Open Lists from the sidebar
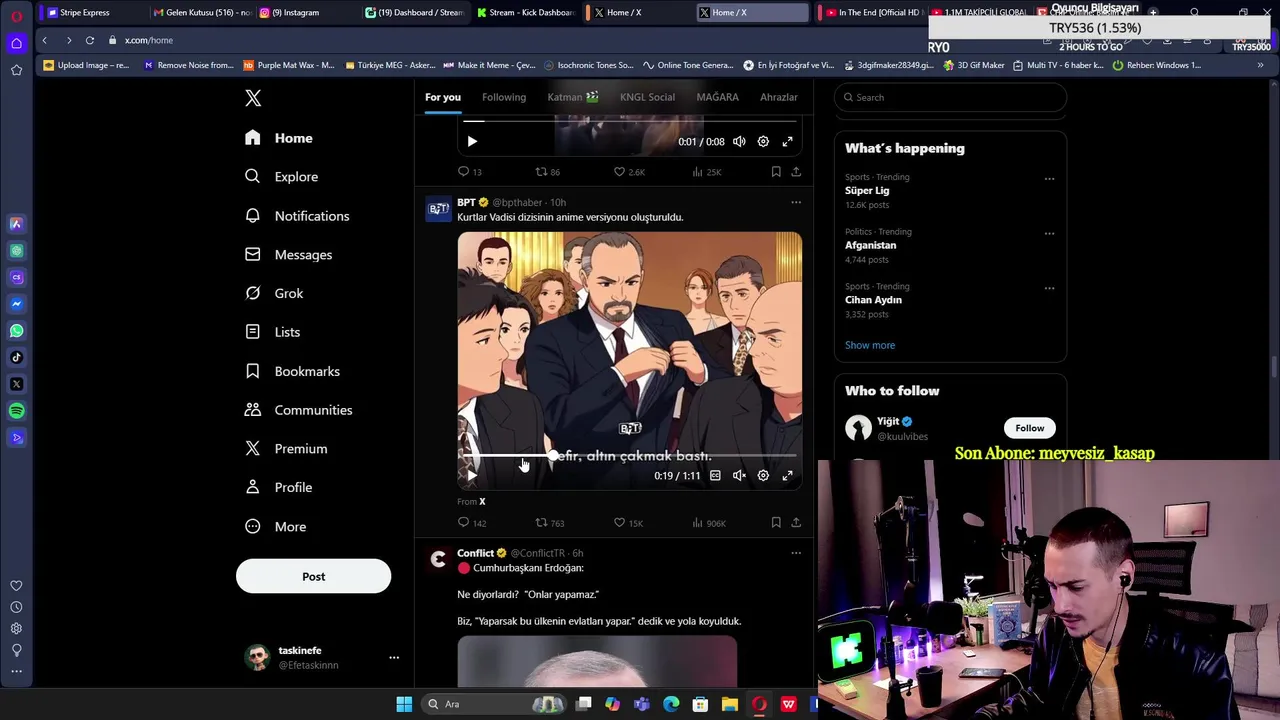The image size is (1280, 720). click(272, 332)
